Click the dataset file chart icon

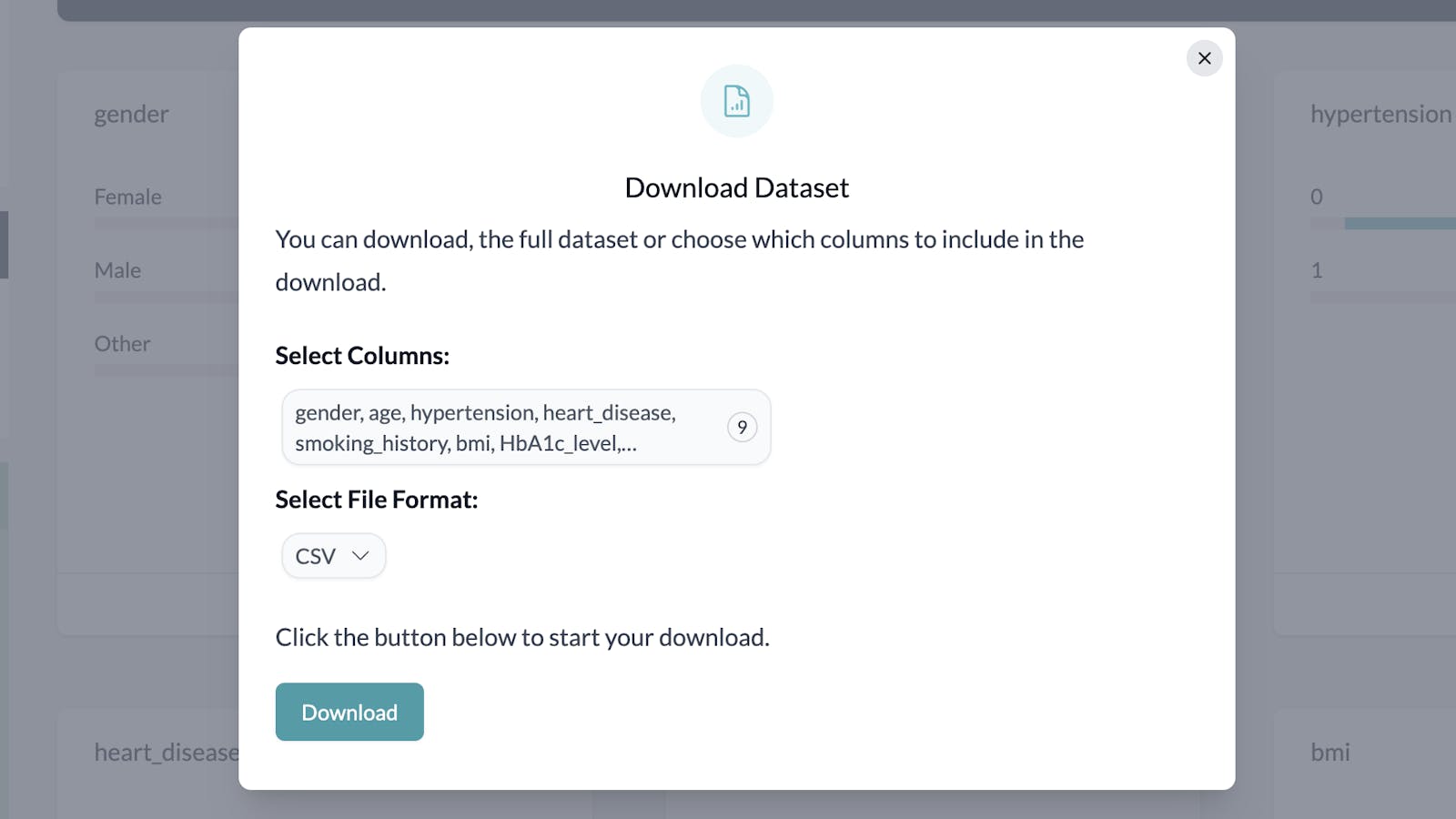tap(736, 101)
